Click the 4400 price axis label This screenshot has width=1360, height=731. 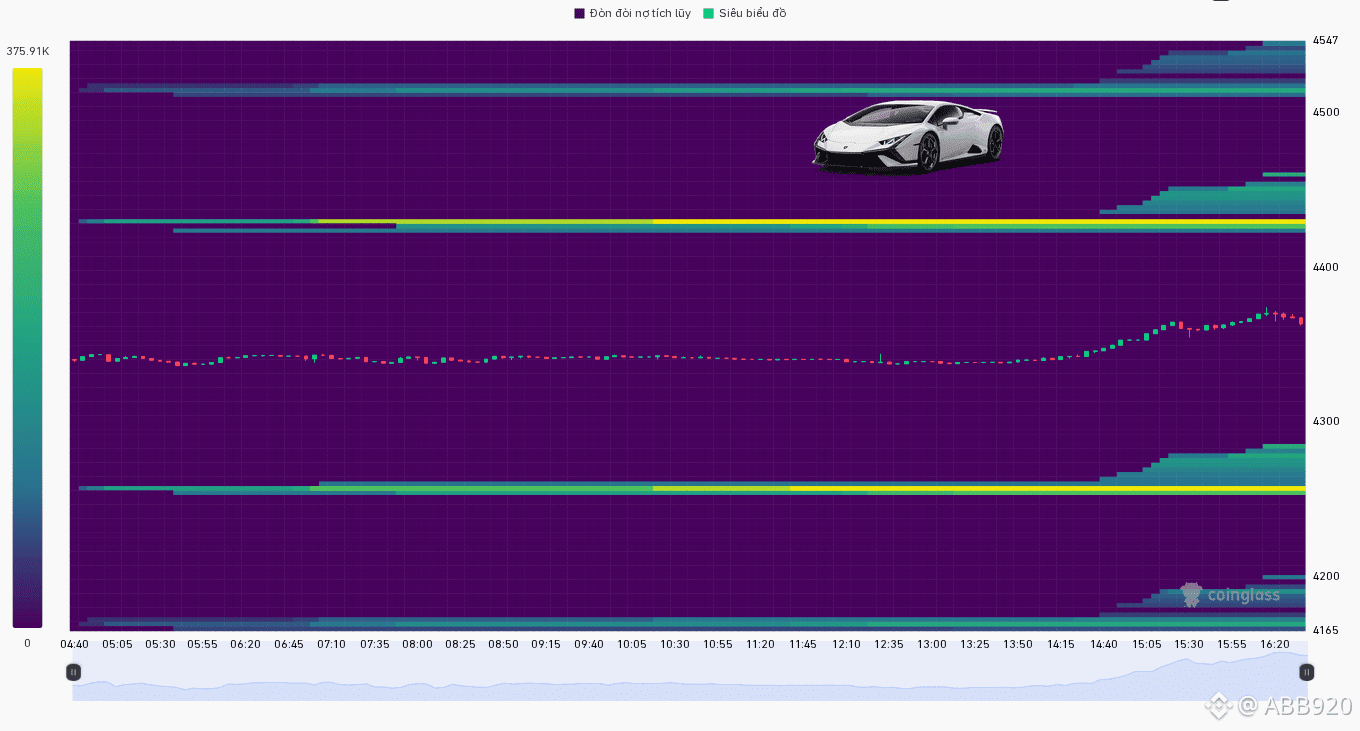click(x=1325, y=267)
